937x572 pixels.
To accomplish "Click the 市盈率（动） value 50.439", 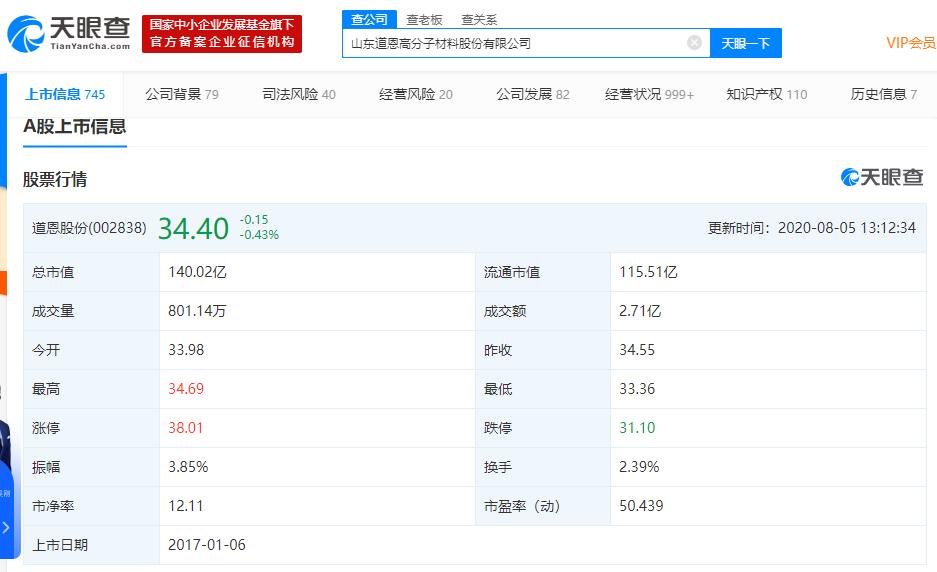I will tap(641, 506).
